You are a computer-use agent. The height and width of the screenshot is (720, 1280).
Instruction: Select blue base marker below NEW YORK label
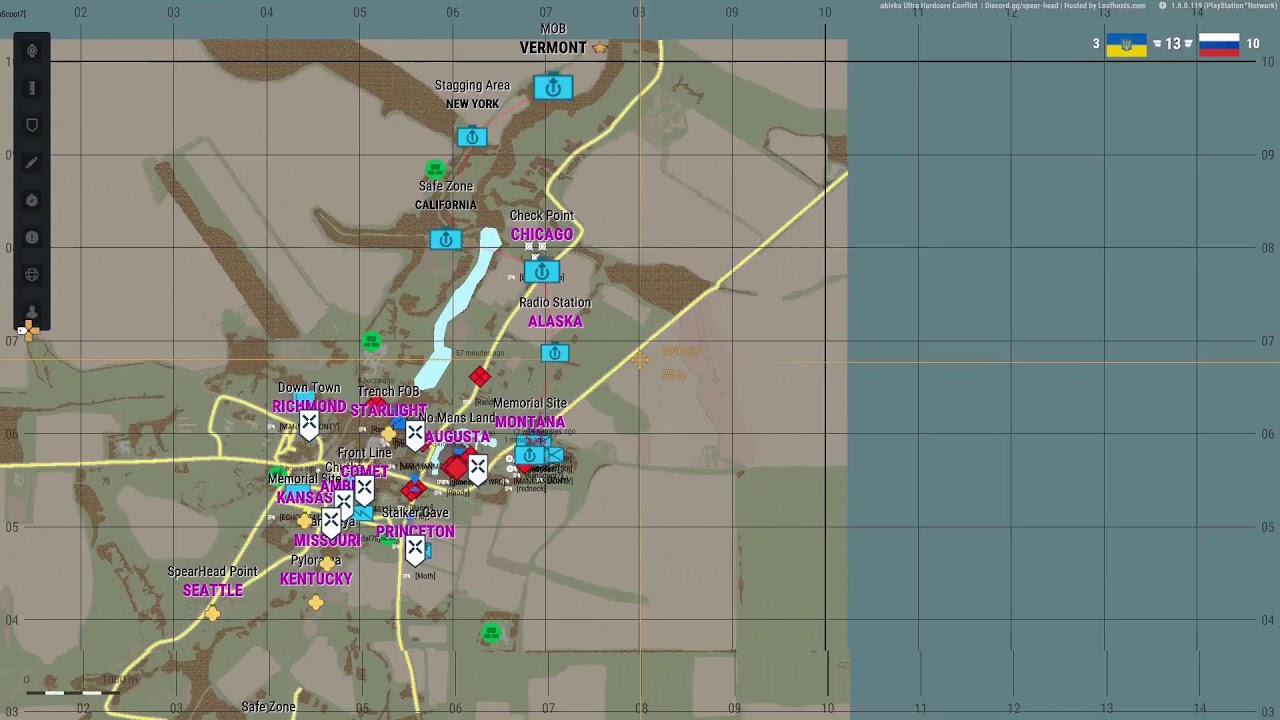[472, 137]
